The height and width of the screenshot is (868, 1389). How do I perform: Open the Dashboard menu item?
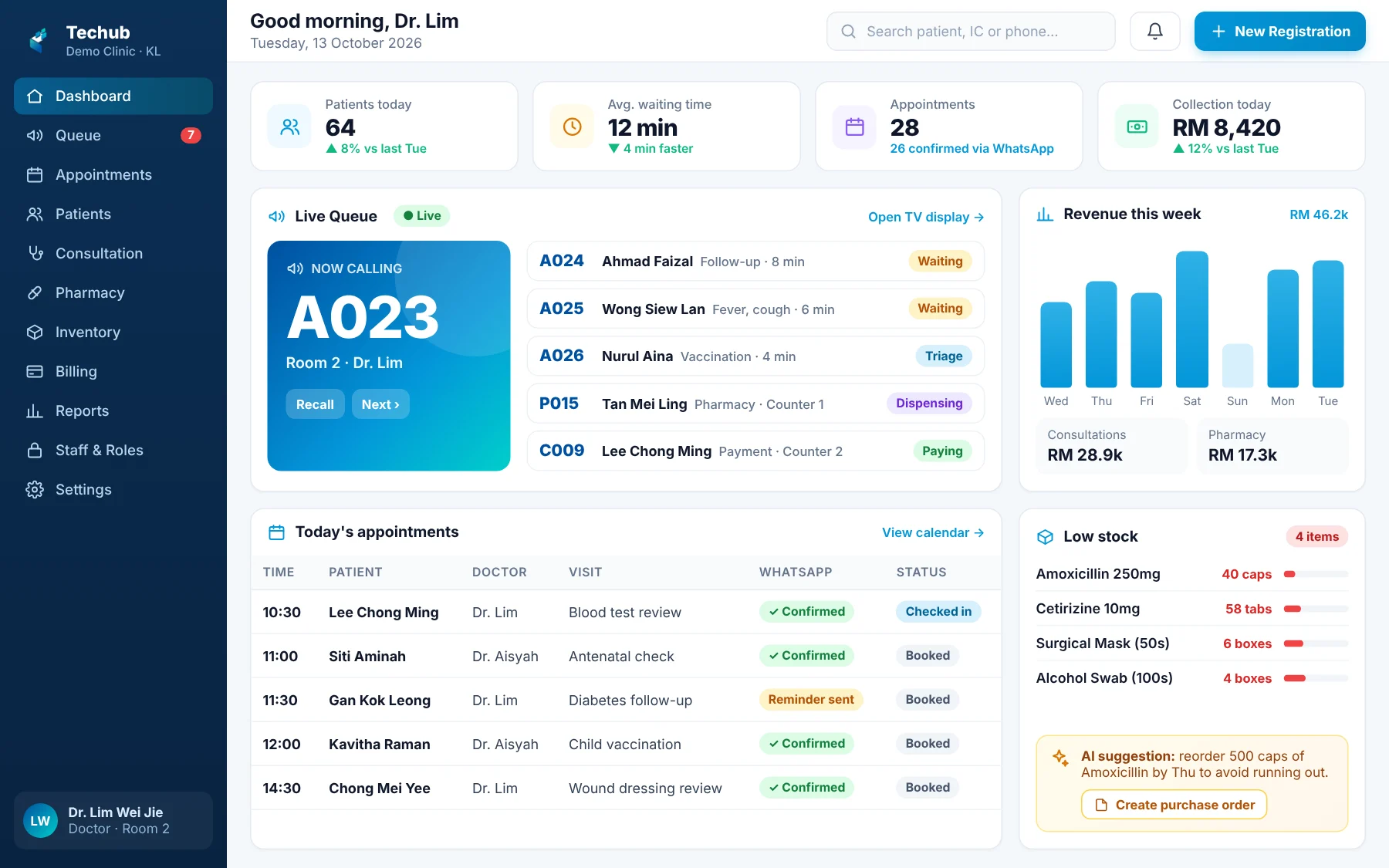pos(113,96)
